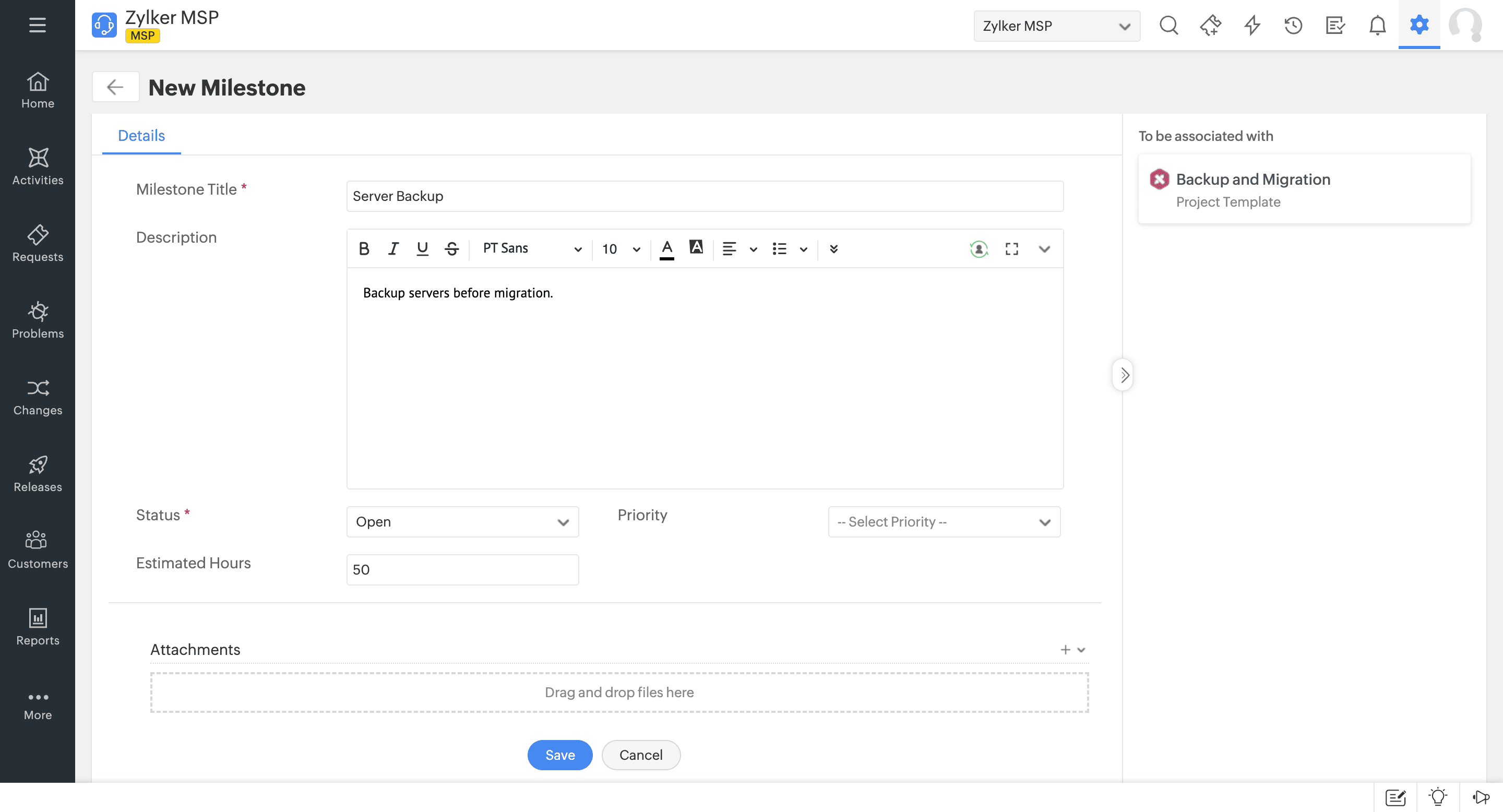Toggle Bold formatting in description editor
1503x812 pixels.
(x=364, y=249)
